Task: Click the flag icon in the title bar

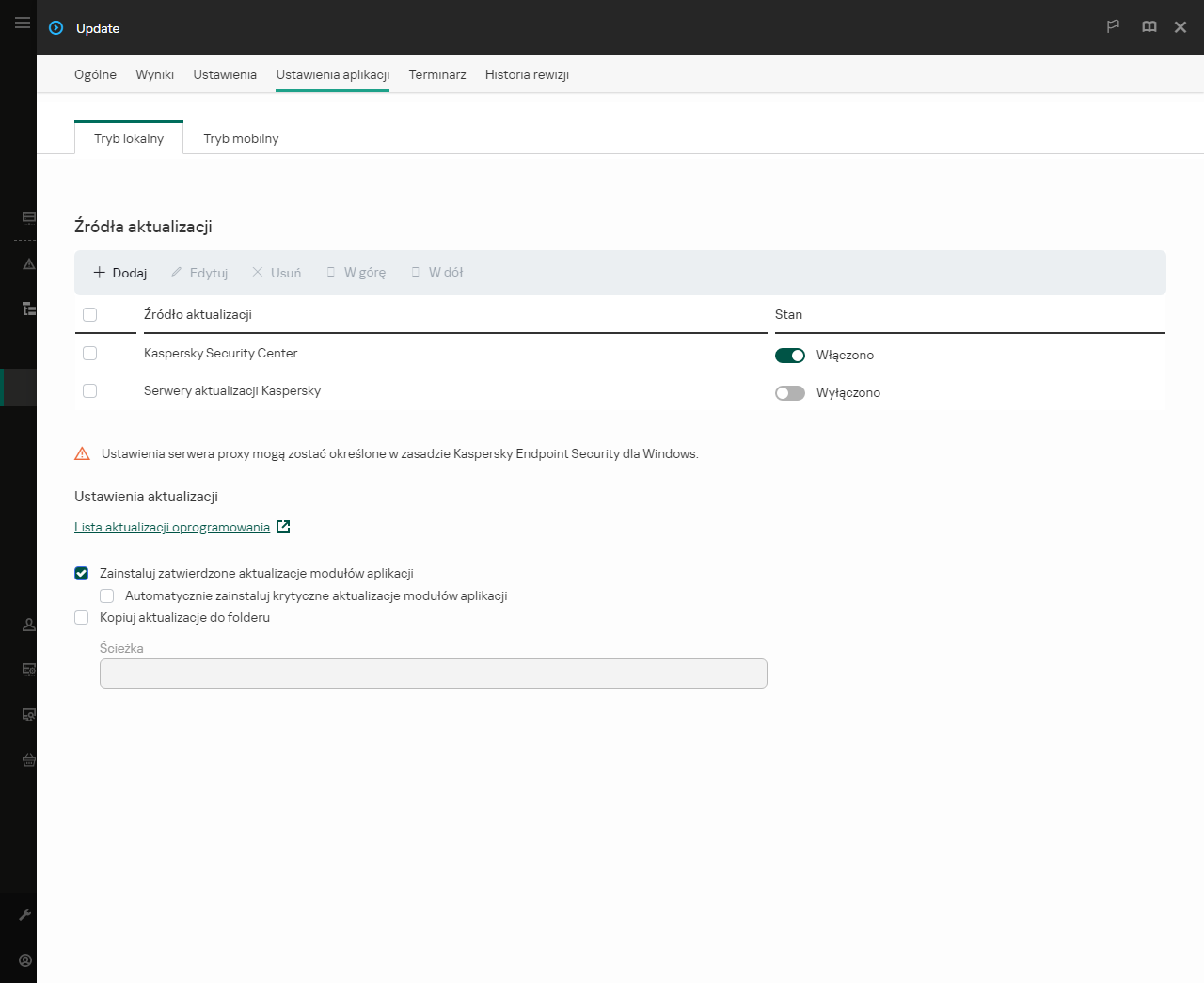Action: coord(1113,26)
